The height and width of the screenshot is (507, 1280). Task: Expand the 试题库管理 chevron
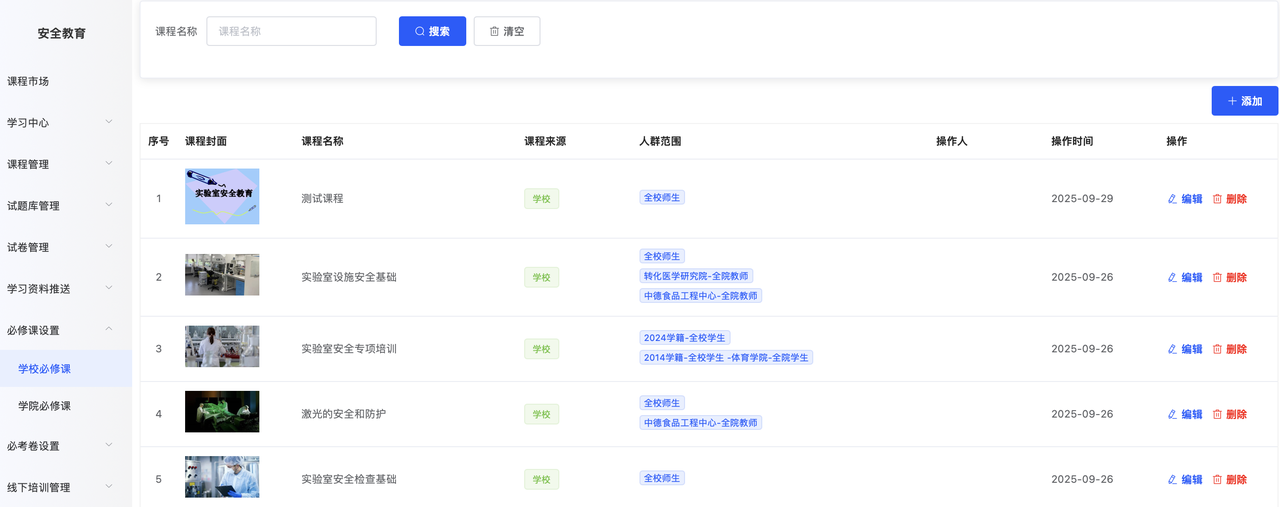pos(109,205)
